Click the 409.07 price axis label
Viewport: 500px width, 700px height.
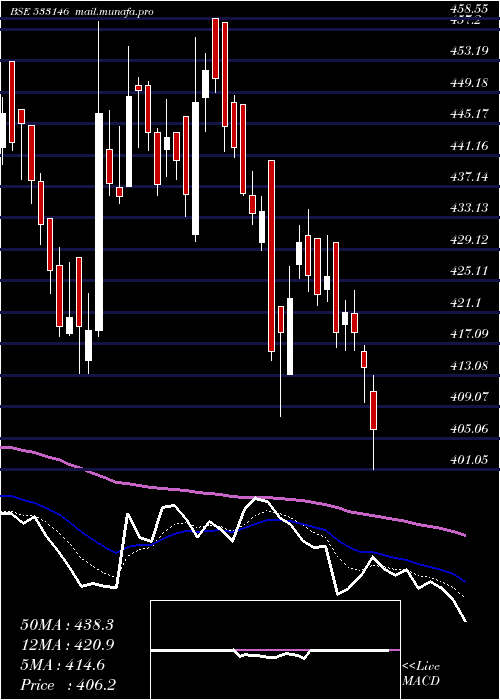coord(469,397)
